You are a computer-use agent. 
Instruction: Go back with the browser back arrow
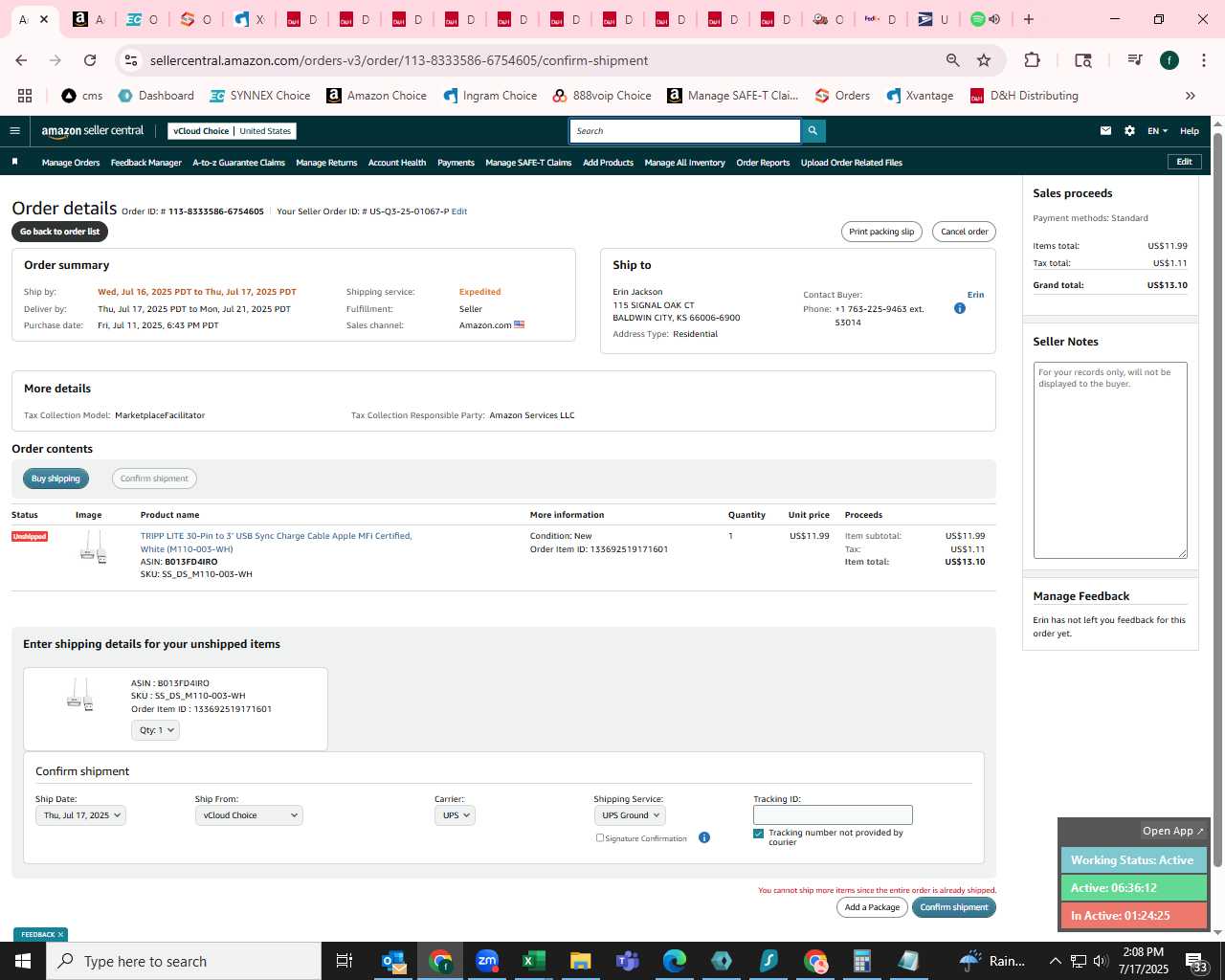21,60
